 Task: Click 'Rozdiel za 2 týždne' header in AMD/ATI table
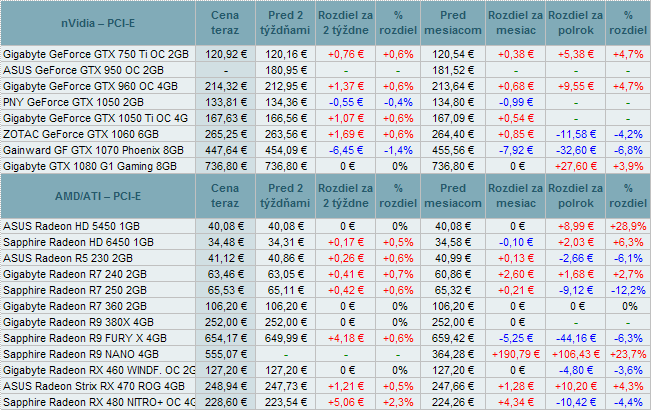345,195
